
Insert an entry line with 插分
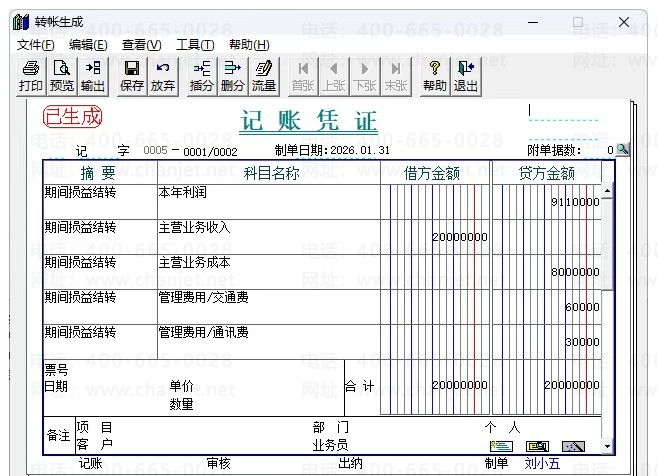pyautogui.click(x=202, y=77)
